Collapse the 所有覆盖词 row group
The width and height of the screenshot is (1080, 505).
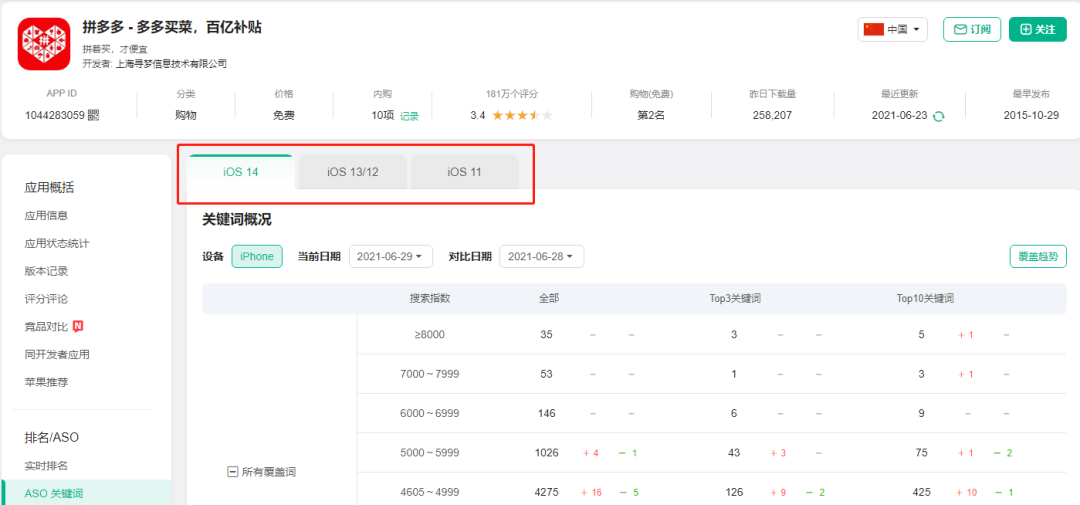point(232,472)
